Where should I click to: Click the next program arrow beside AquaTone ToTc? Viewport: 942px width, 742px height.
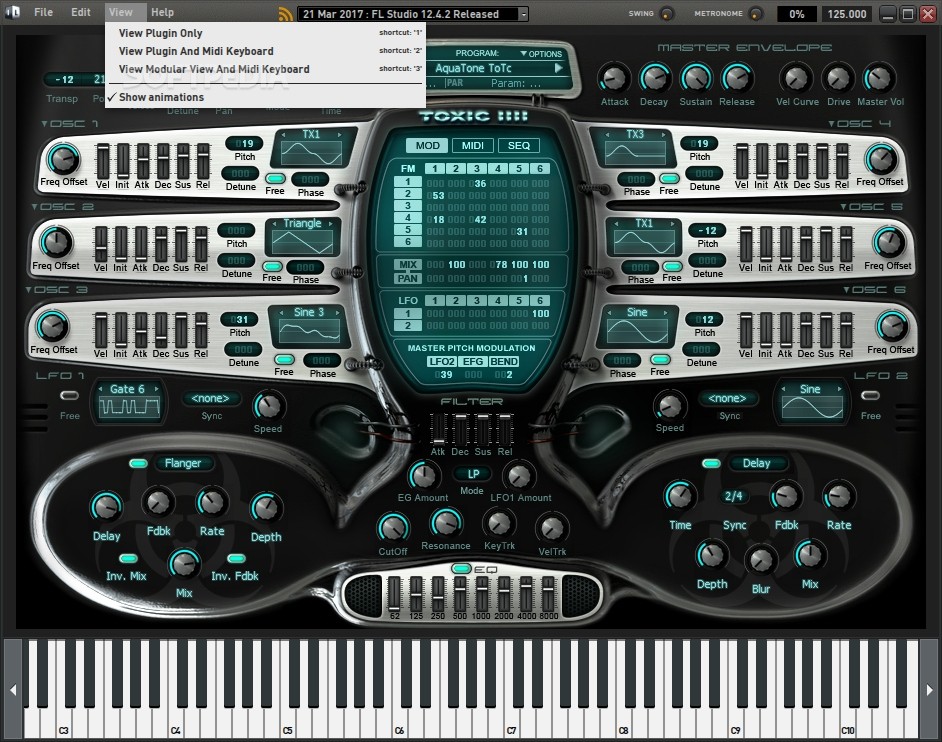pos(558,68)
